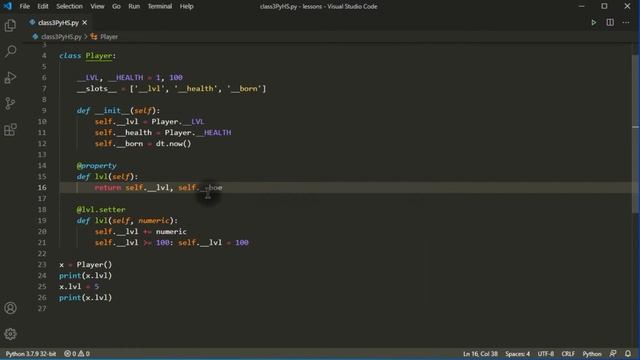Click the @lvl.setter decorator text
Viewport: 640px width, 360px height.
tap(101, 209)
